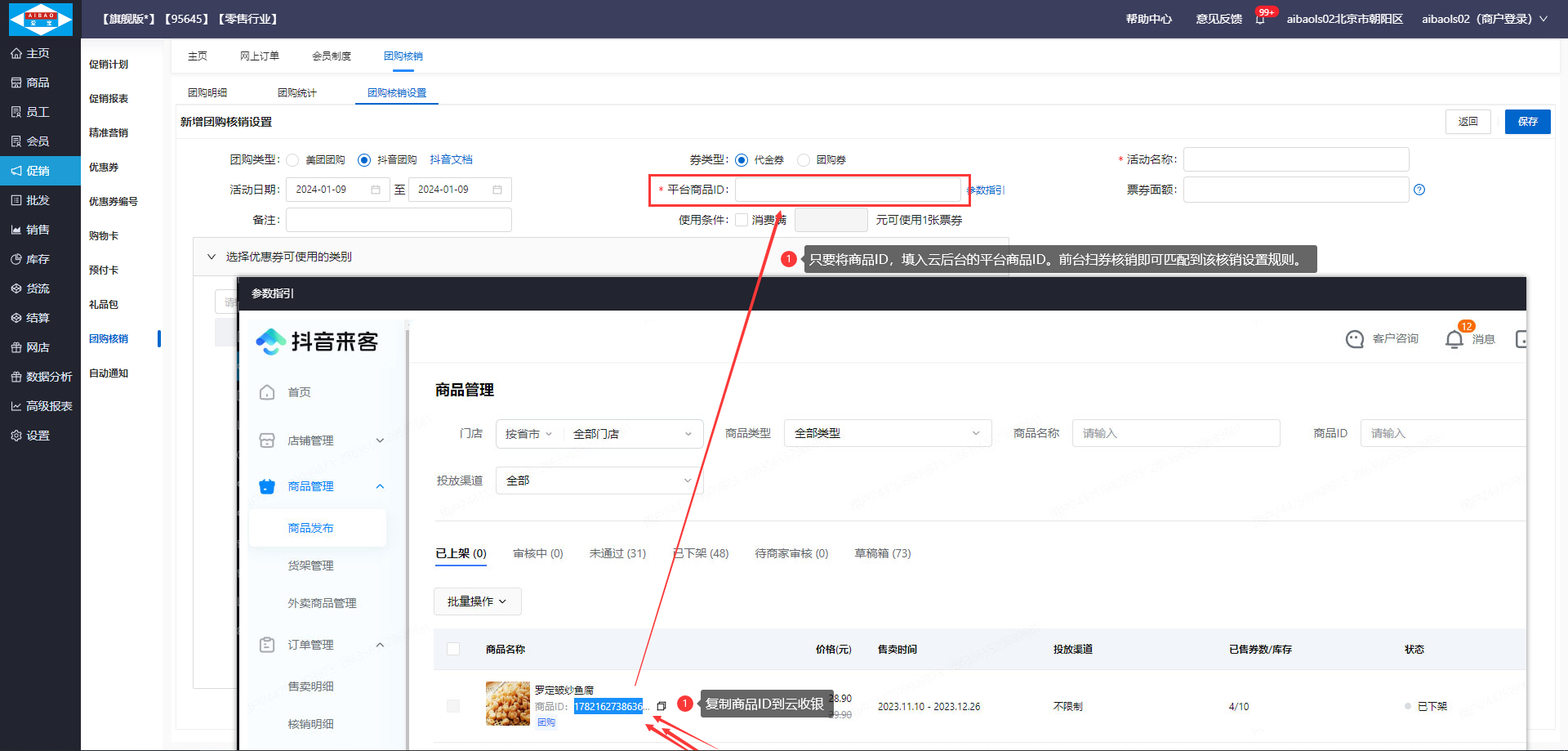
Task: Click the help icon beside 票券面额 field
Action: click(x=1419, y=190)
